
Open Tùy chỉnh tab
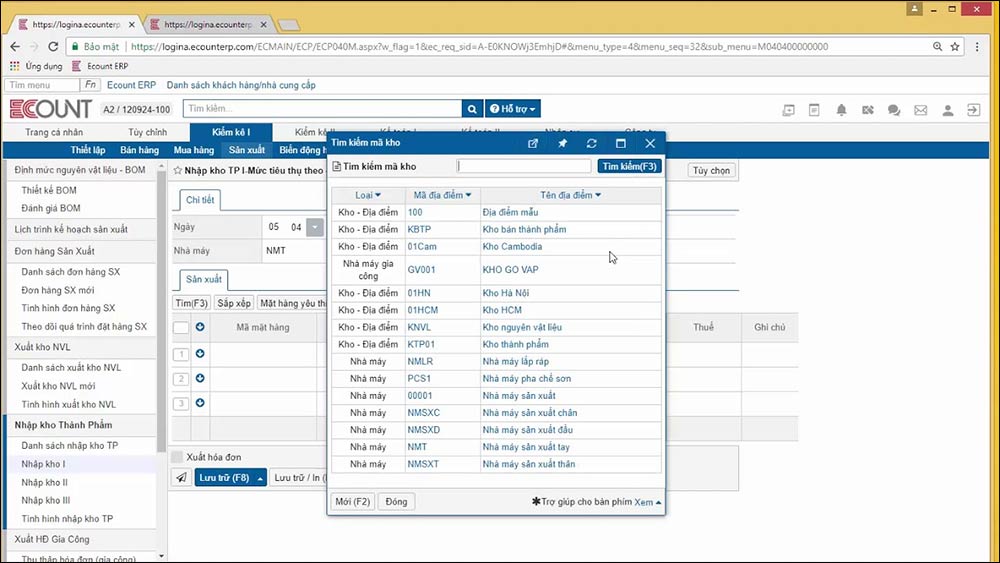click(147, 132)
